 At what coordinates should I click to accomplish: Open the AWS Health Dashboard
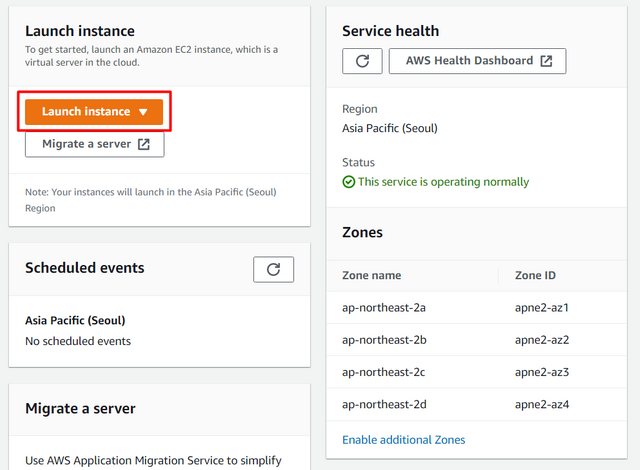pyautogui.click(x=477, y=61)
